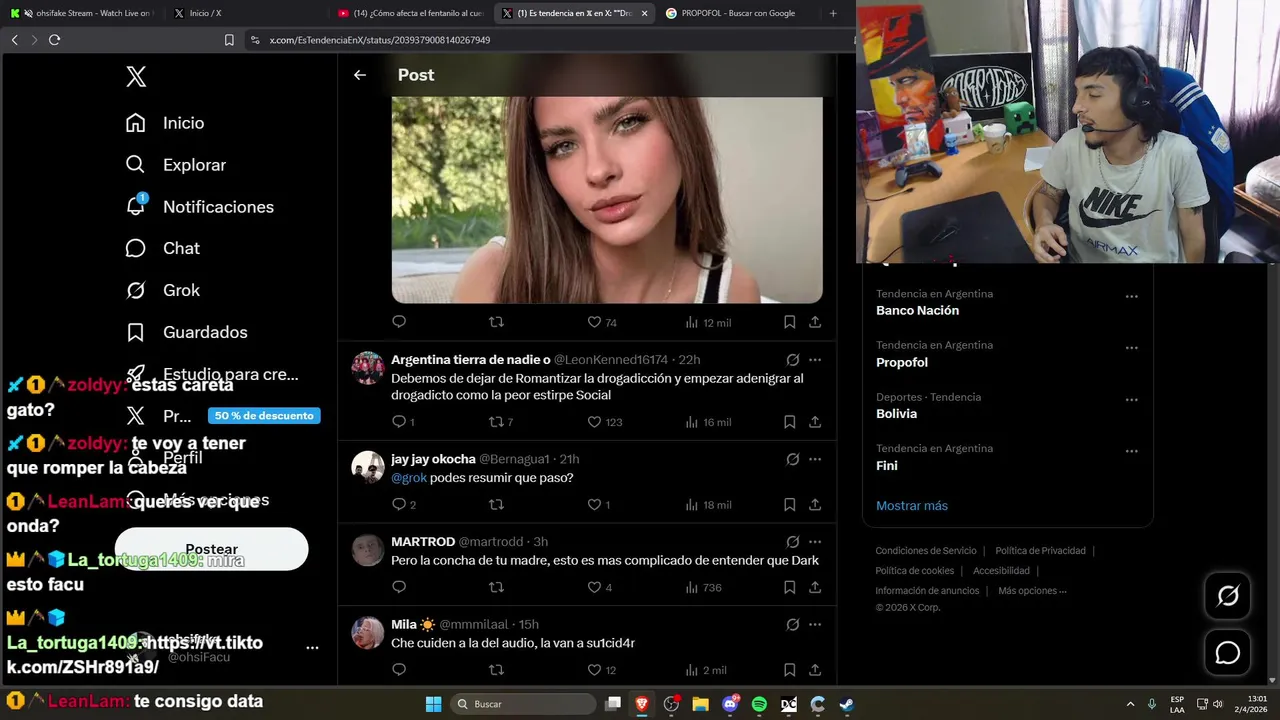Screen dimensions: 1280x720
Task: Share MARTROD's comment
Action: [815, 587]
